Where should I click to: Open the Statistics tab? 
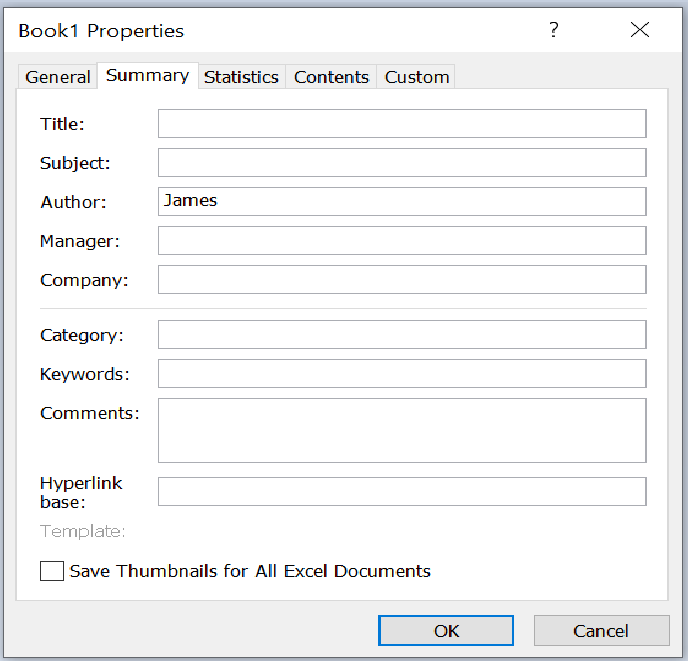(x=241, y=77)
